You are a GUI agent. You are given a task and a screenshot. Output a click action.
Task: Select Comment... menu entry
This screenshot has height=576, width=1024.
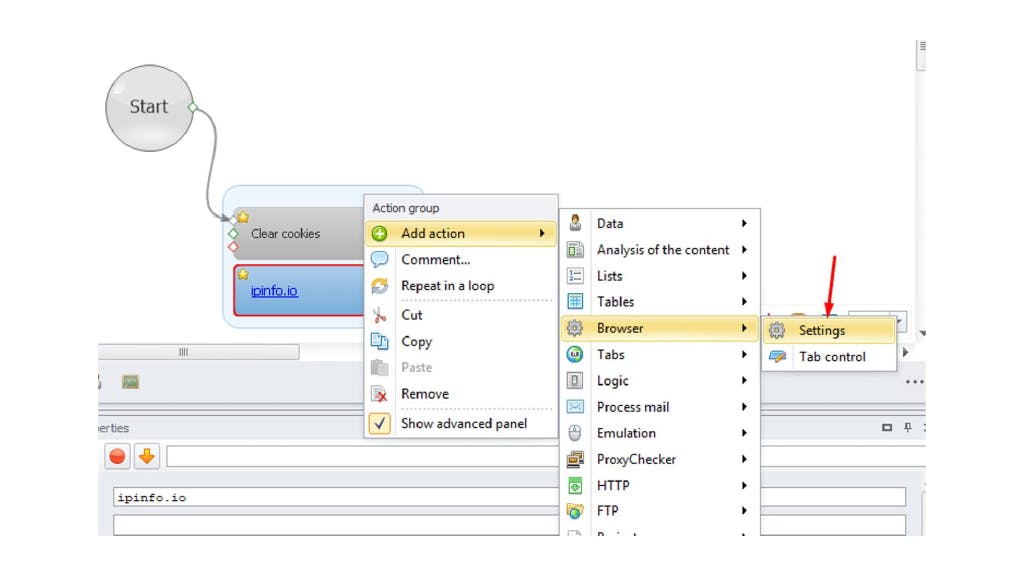(461, 259)
